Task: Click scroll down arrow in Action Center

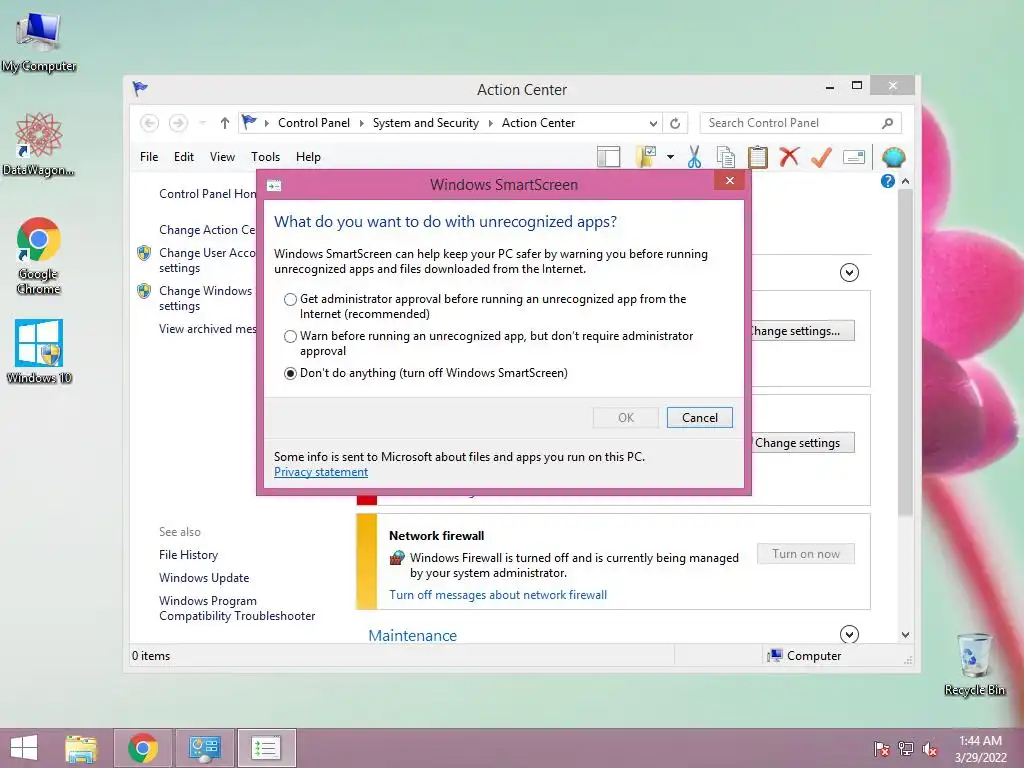Action: (x=905, y=634)
